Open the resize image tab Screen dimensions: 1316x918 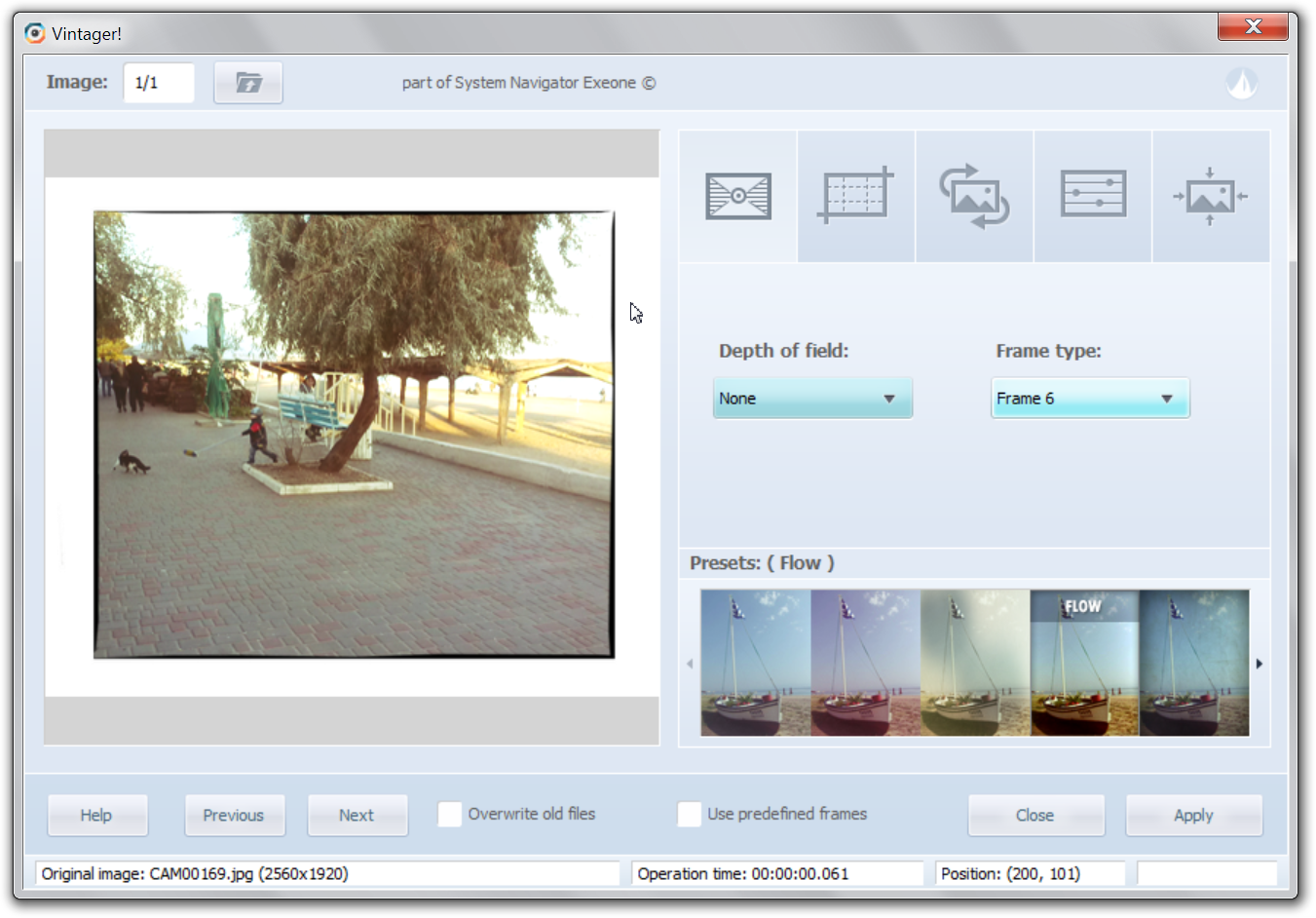click(1211, 196)
